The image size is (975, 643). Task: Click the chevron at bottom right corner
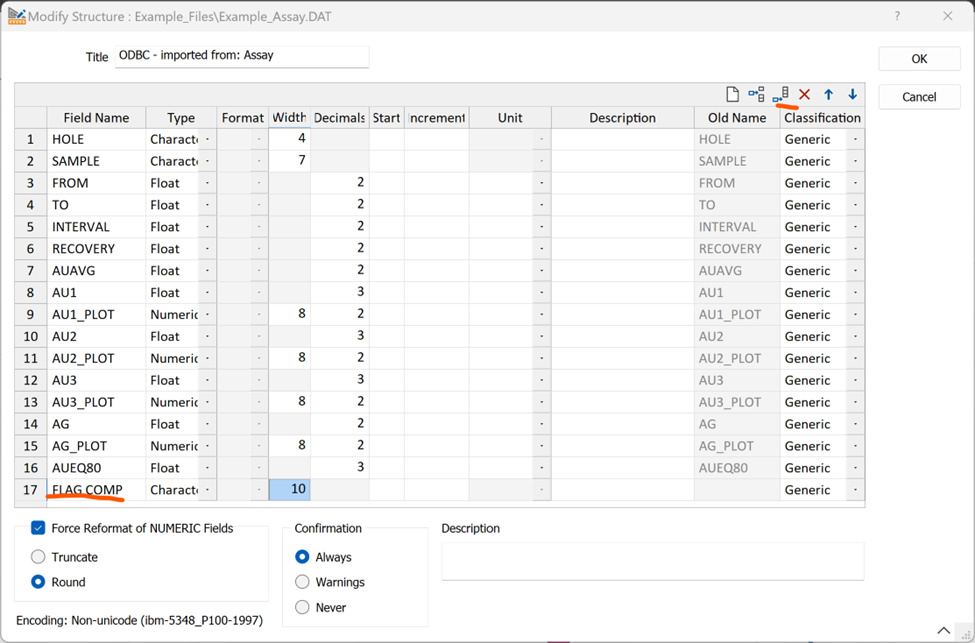coord(943,630)
